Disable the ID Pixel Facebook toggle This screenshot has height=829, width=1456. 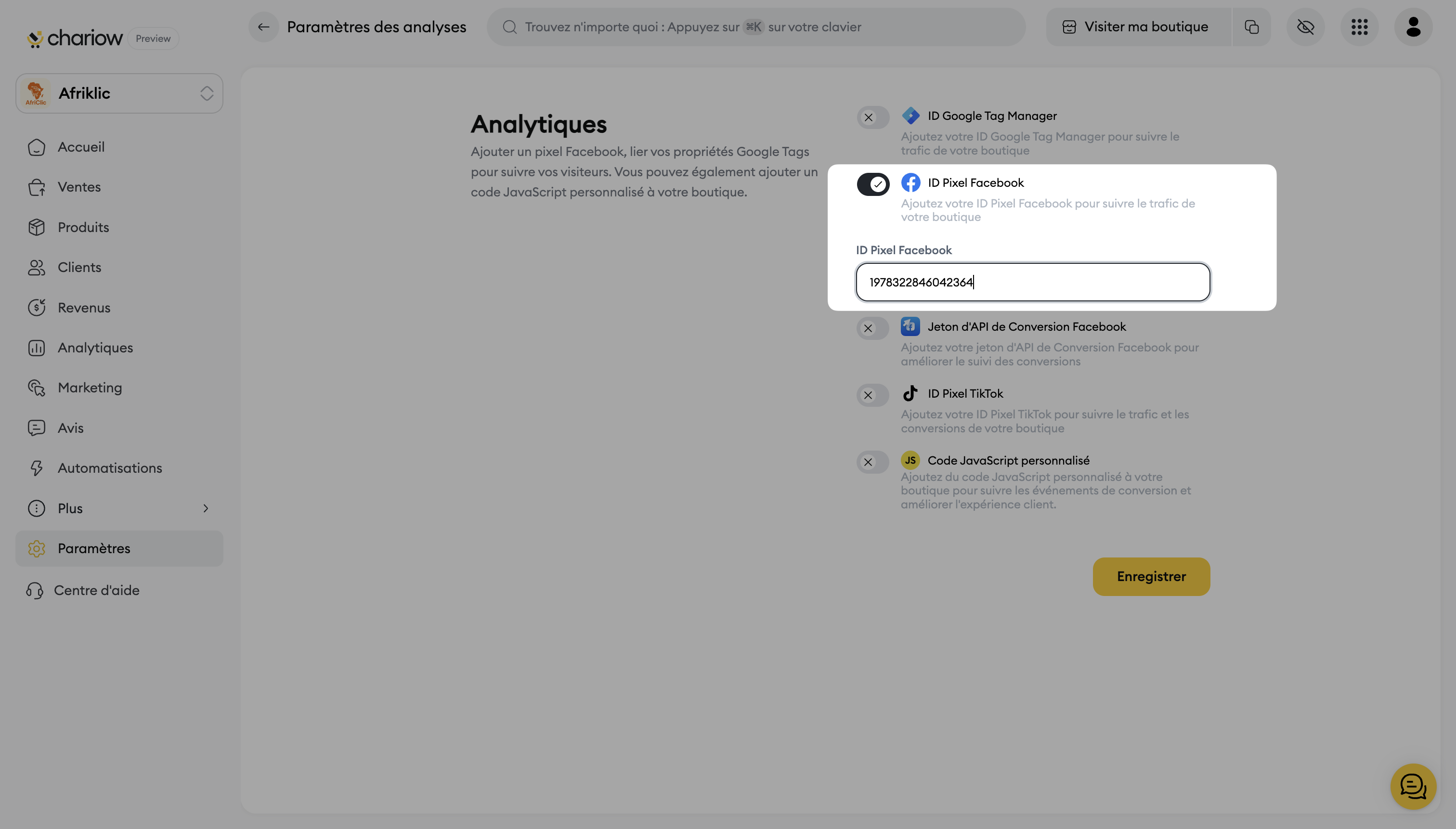coord(872,184)
